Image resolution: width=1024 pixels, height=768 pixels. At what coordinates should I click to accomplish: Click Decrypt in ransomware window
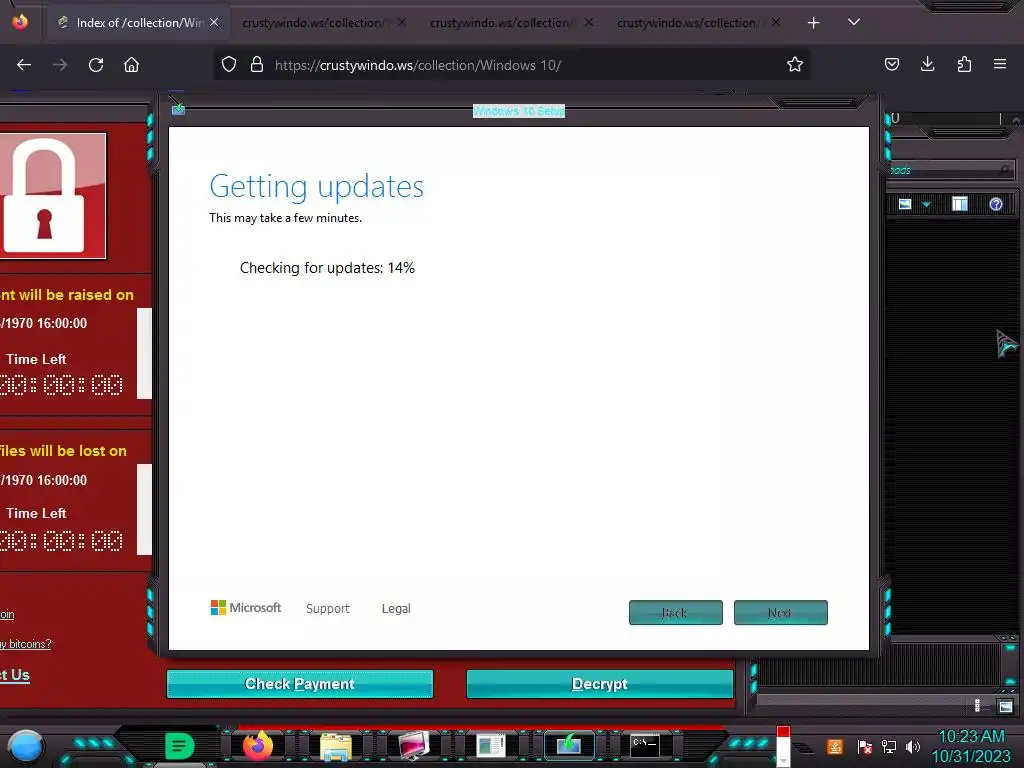click(600, 684)
